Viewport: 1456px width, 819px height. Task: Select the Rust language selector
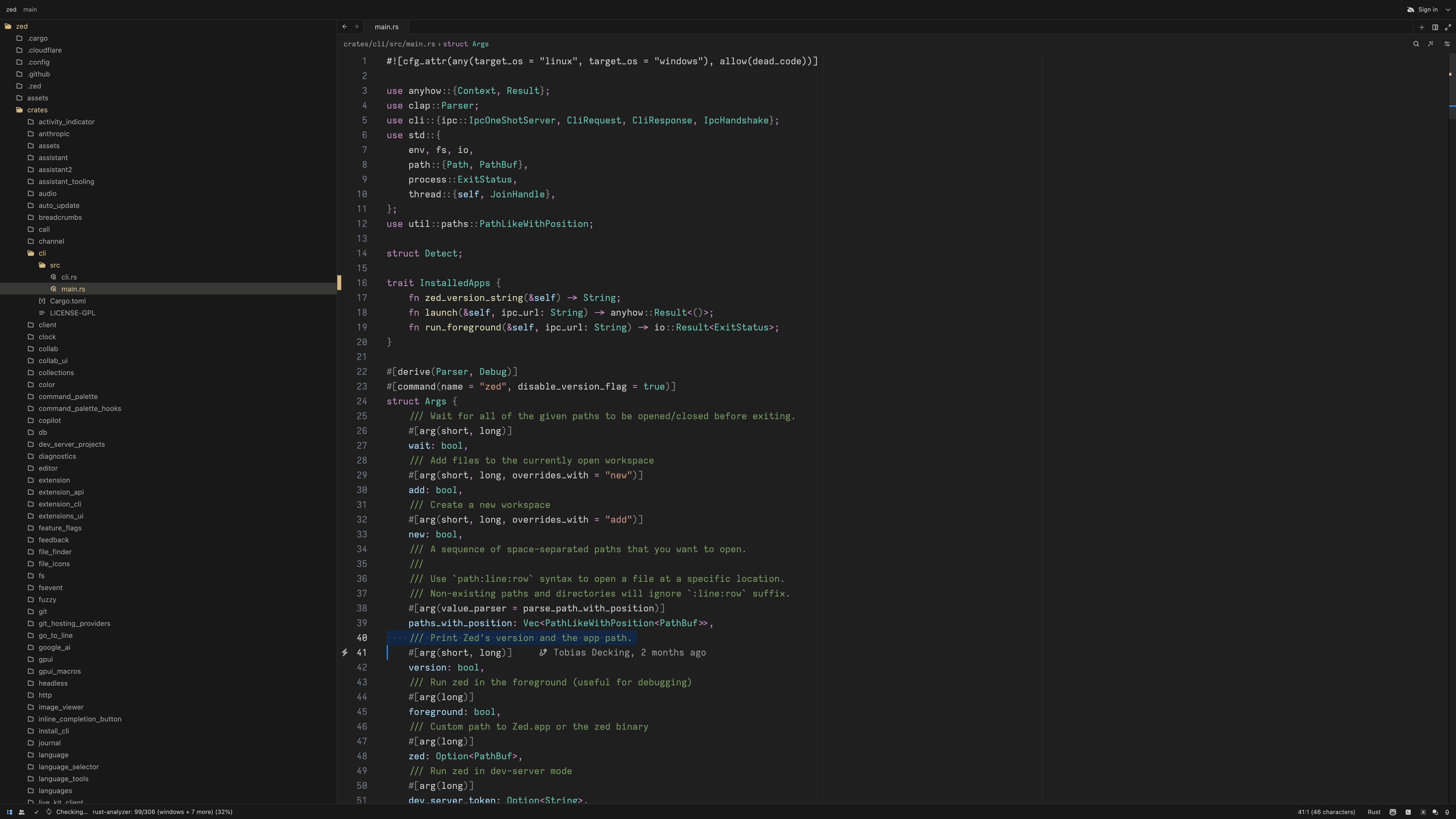1374,812
